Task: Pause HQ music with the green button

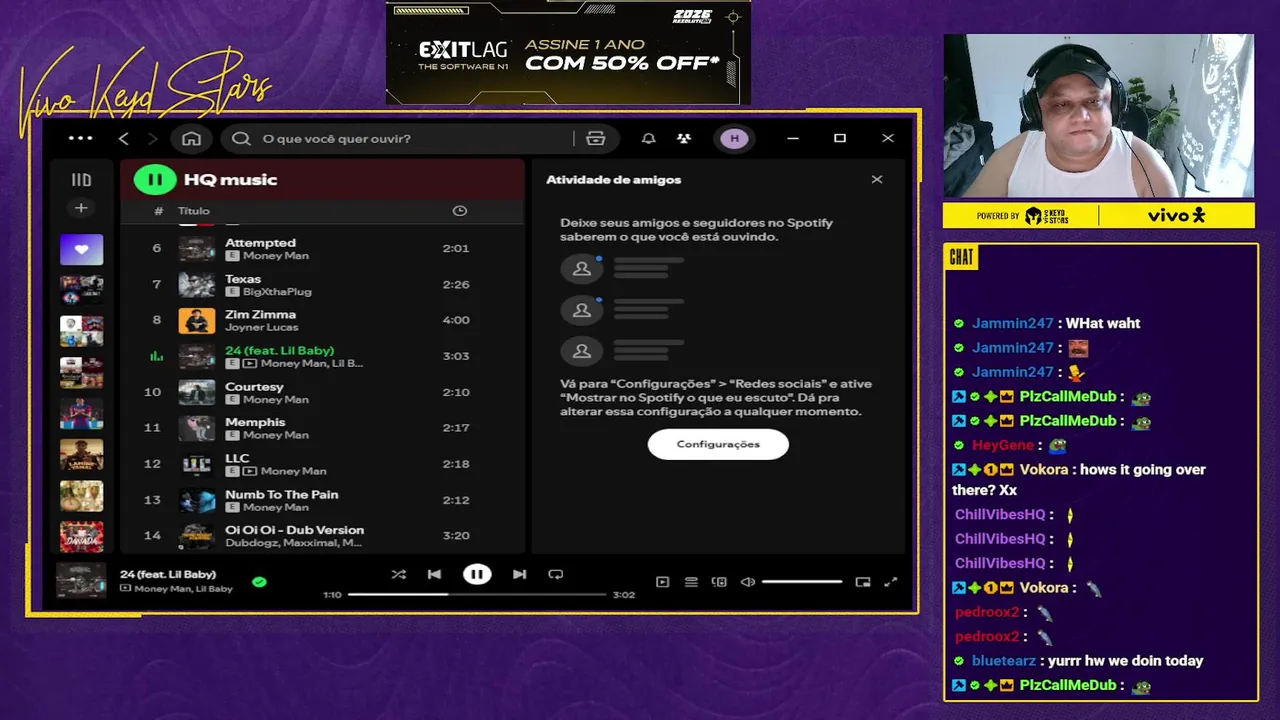Action: (x=155, y=180)
